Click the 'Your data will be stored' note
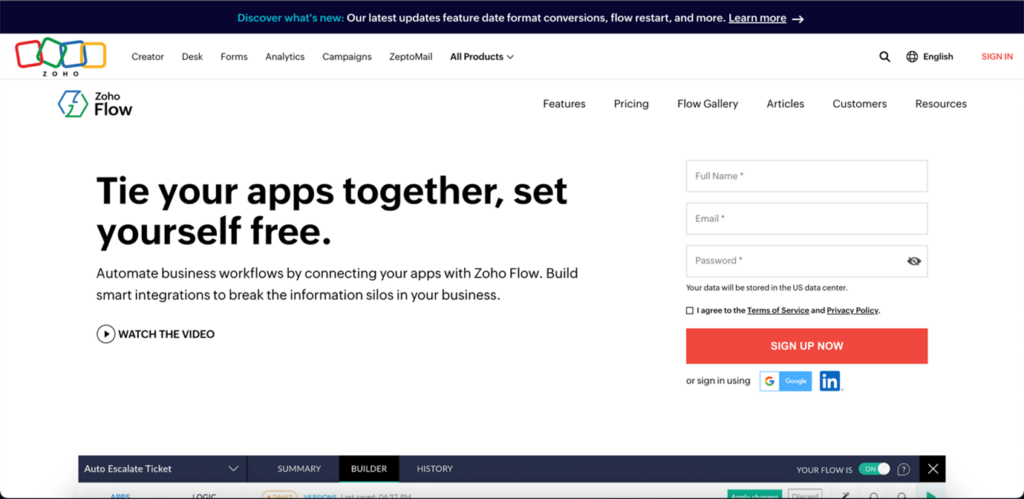The width and height of the screenshot is (1024, 499). [x=767, y=288]
